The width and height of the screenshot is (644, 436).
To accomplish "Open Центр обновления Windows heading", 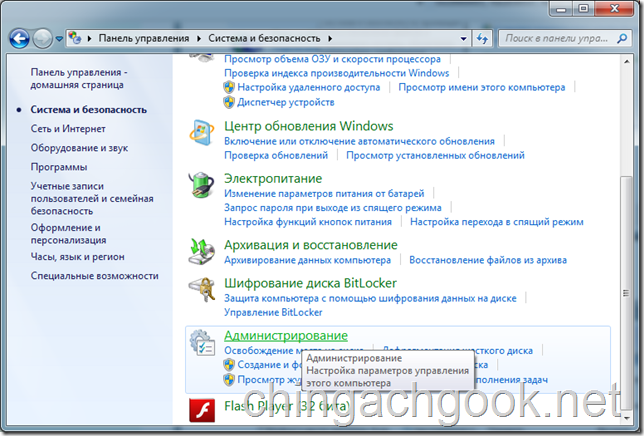I will click(308, 126).
